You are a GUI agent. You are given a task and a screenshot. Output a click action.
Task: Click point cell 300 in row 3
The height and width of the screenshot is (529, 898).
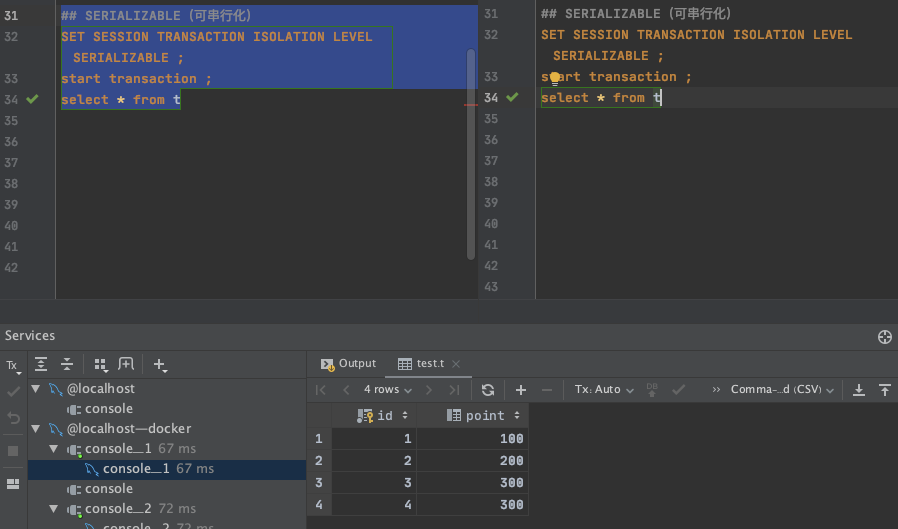click(472, 483)
